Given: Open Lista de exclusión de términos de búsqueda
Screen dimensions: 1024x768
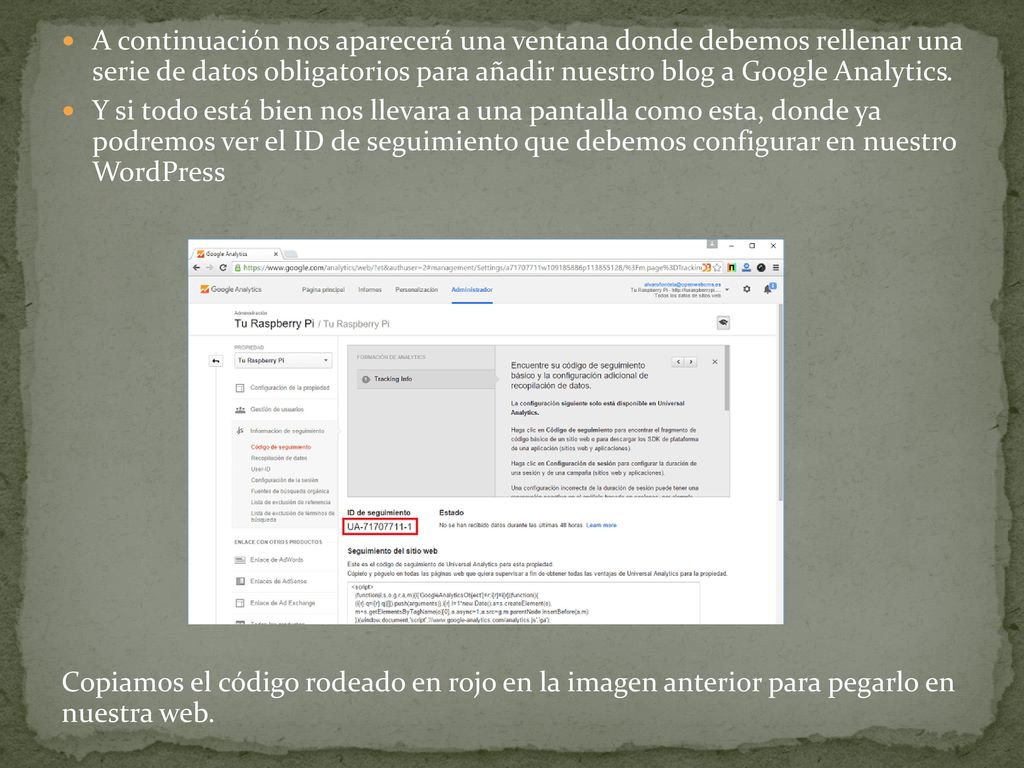Looking at the screenshot, I should [293, 517].
